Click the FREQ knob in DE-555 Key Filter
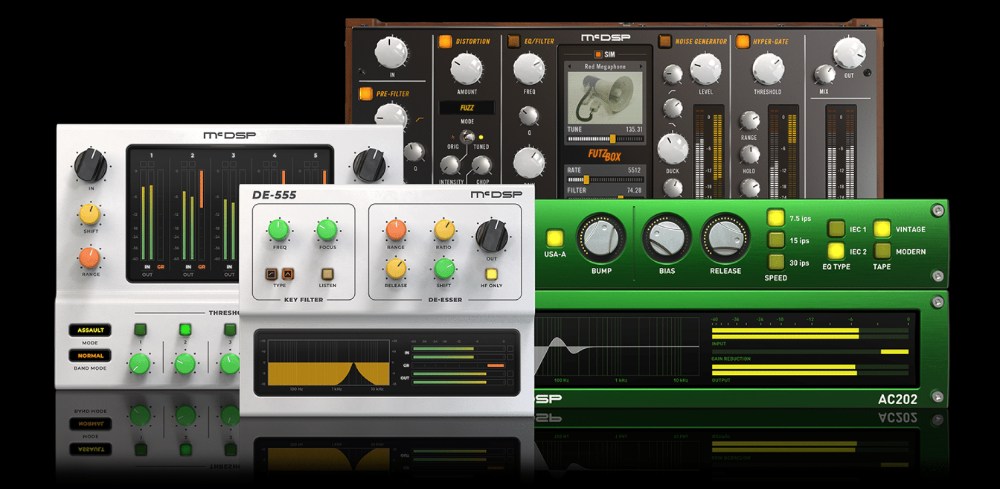This screenshot has width=1000, height=489. click(279, 230)
